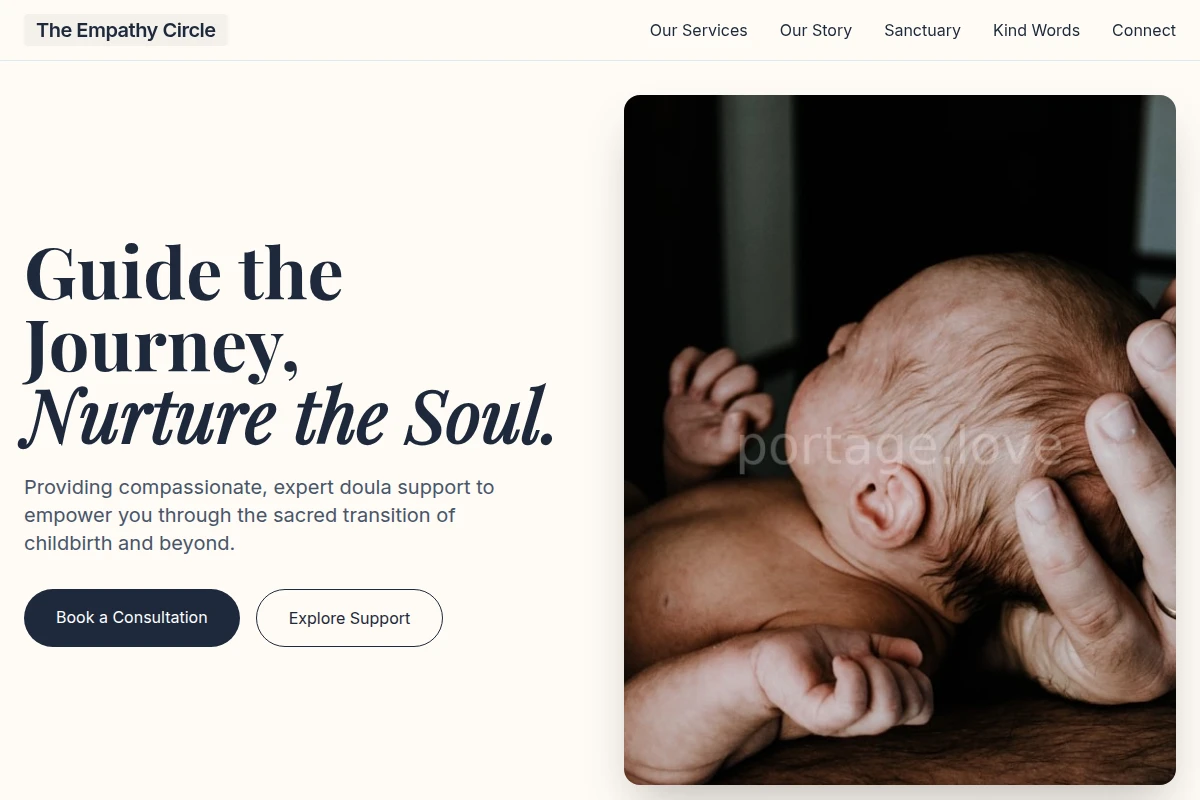Viewport: 1200px width, 800px height.
Task: Click The Empathy Circle logo
Action: coord(126,30)
